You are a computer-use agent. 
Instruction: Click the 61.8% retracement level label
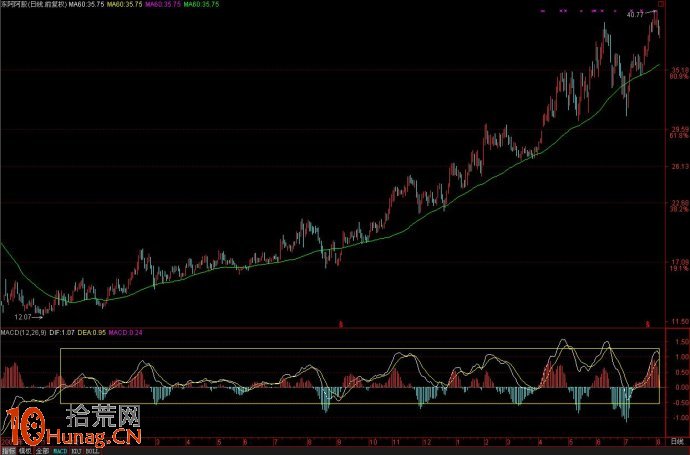click(x=679, y=136)
